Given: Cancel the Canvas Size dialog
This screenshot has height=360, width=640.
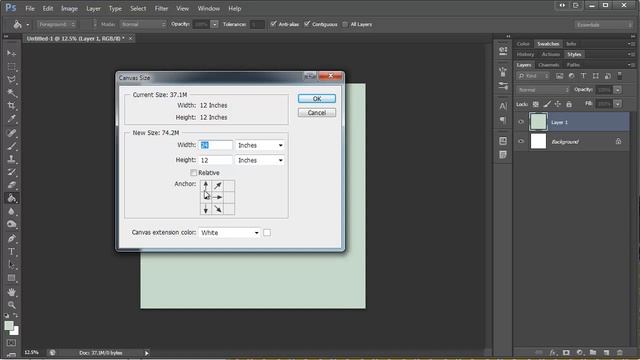Looking at the screenshot, I should point(317,113).
